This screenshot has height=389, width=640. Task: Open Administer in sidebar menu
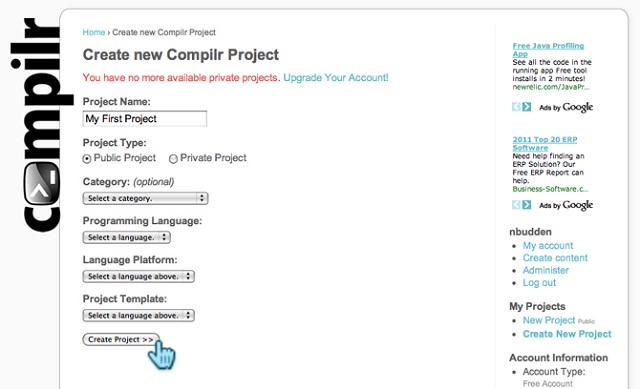point(546,270)
